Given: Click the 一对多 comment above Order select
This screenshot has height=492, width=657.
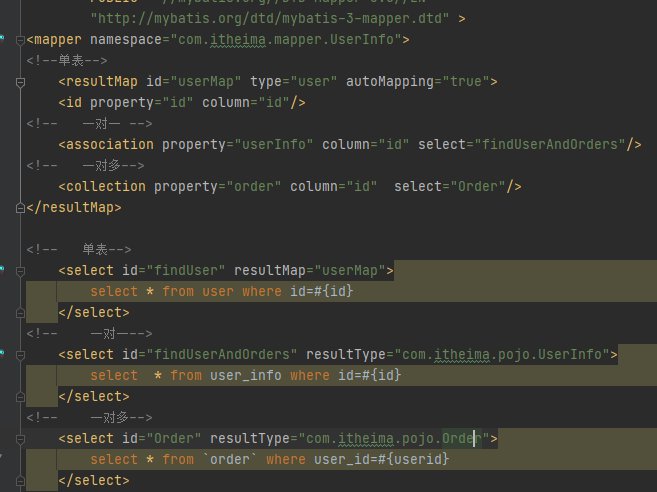Looking at the screenshot, I should [x=89, y=417].
